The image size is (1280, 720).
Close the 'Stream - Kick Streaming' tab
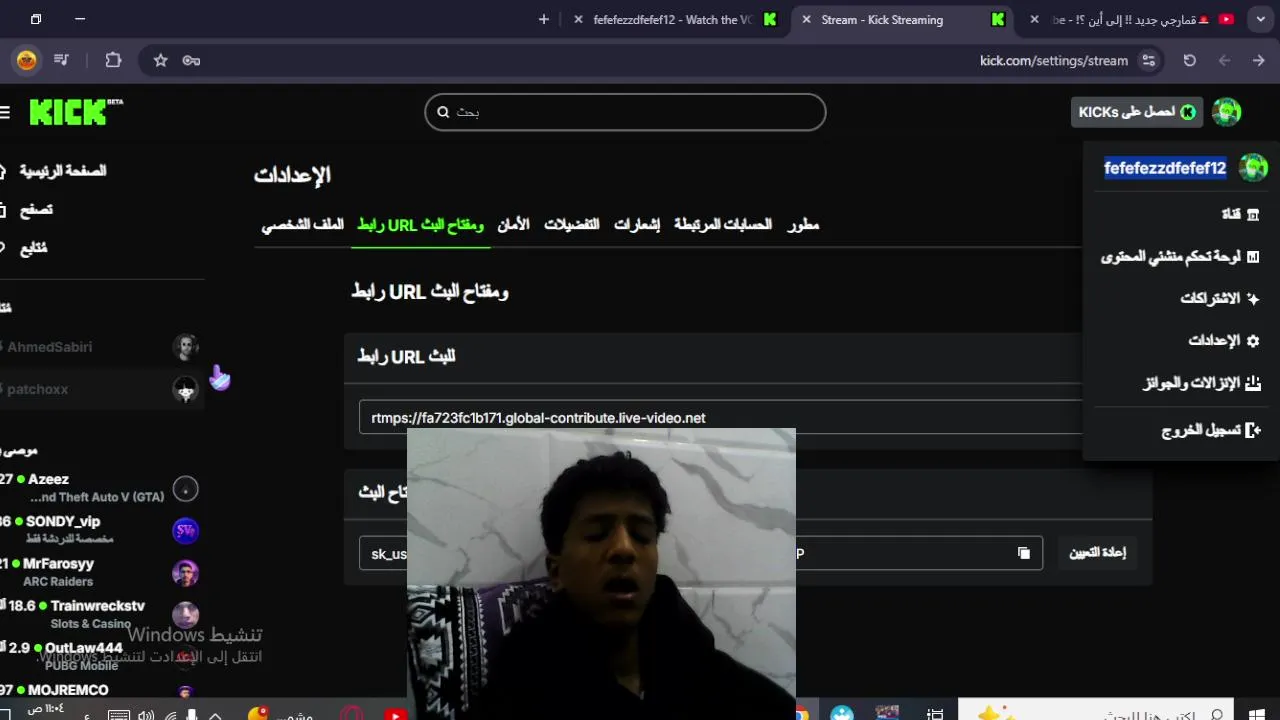806,20
